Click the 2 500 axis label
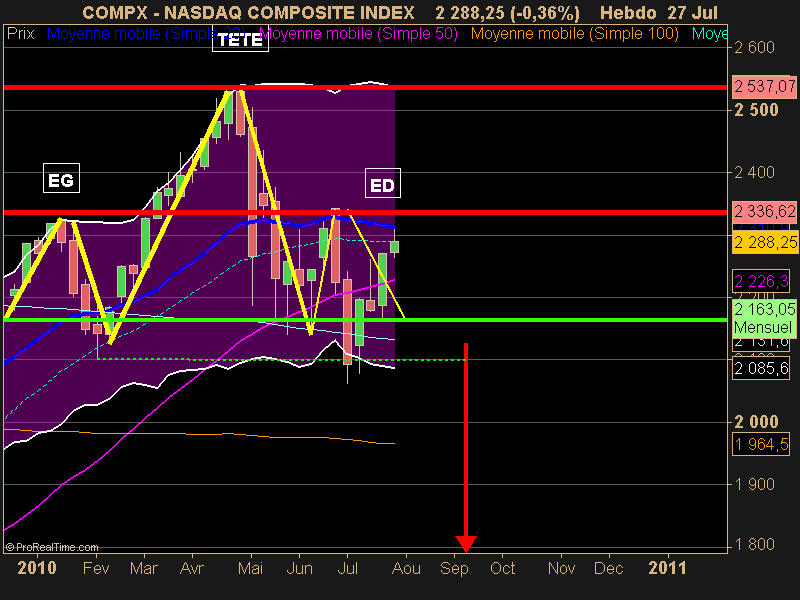Screen dimensions: 800x600 [x=756, y=110]
